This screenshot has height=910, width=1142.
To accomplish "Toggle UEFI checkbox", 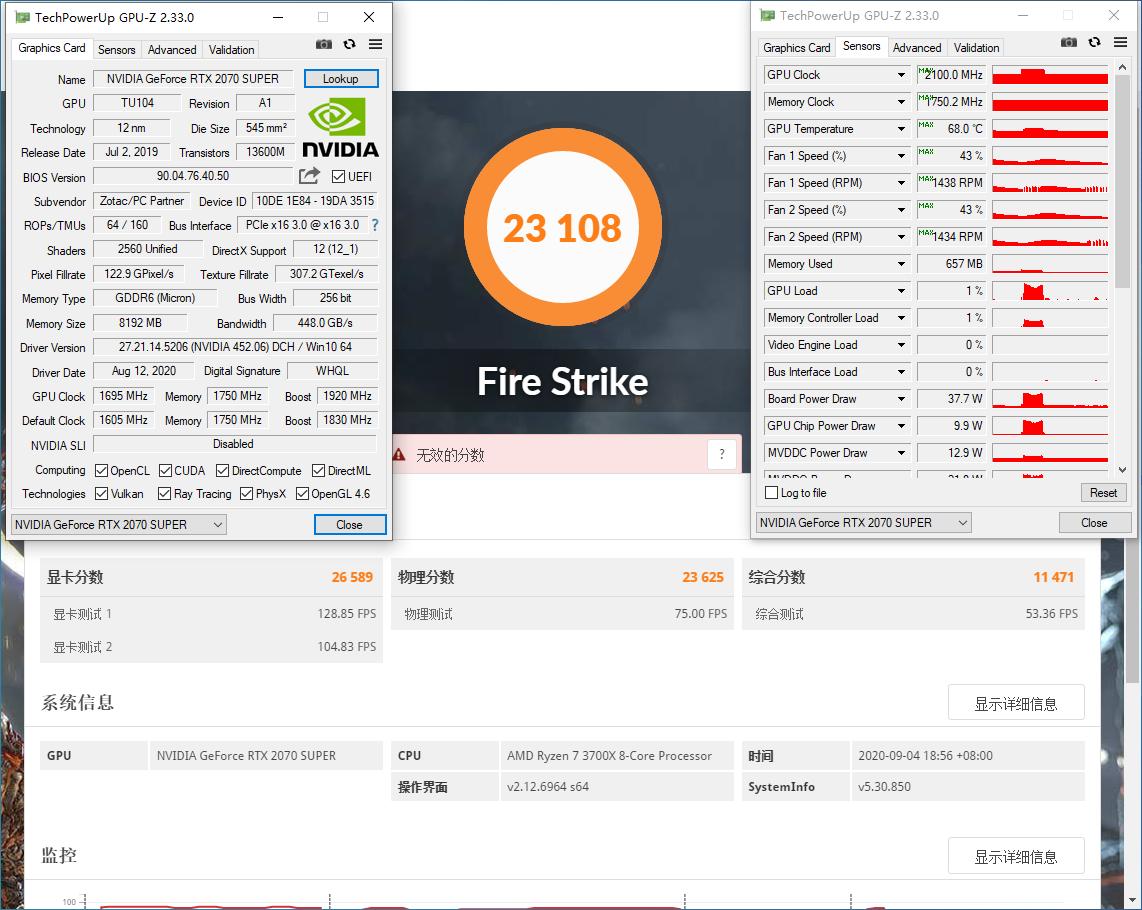I will click(x=339, y=176).
